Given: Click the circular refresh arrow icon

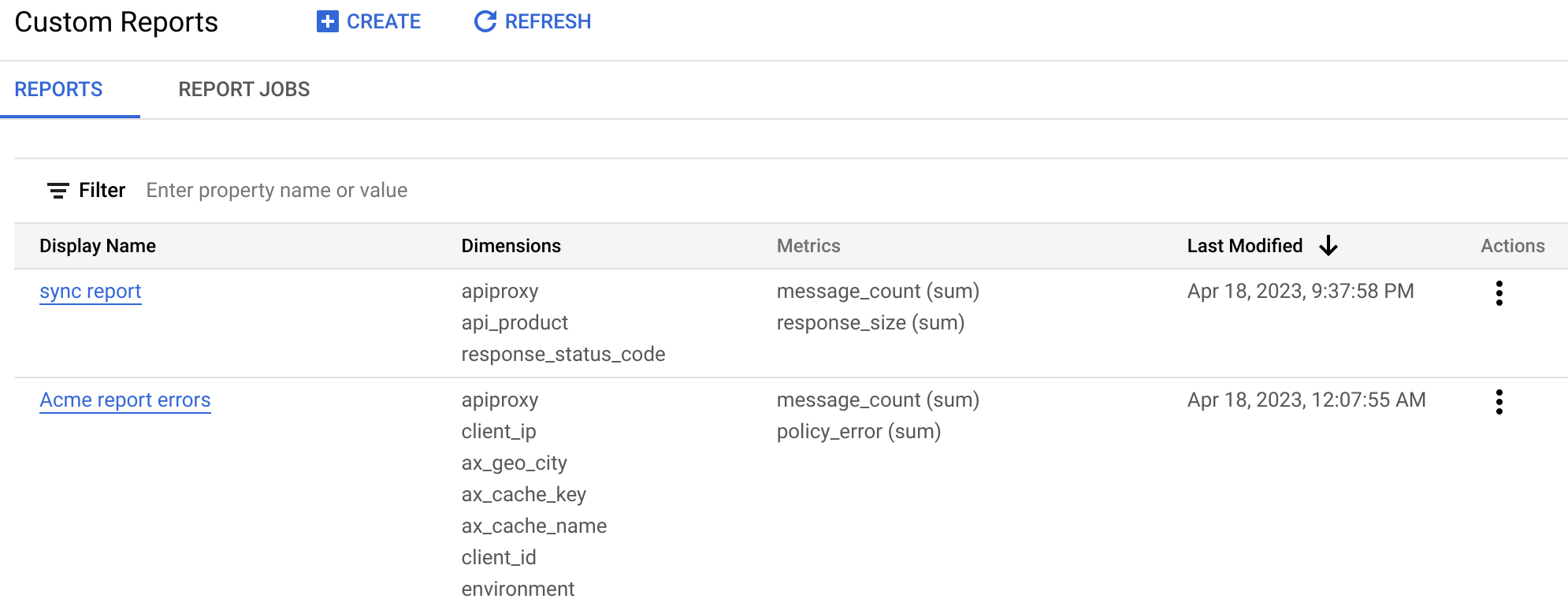Looking at the screenshot, I should 484,21.
